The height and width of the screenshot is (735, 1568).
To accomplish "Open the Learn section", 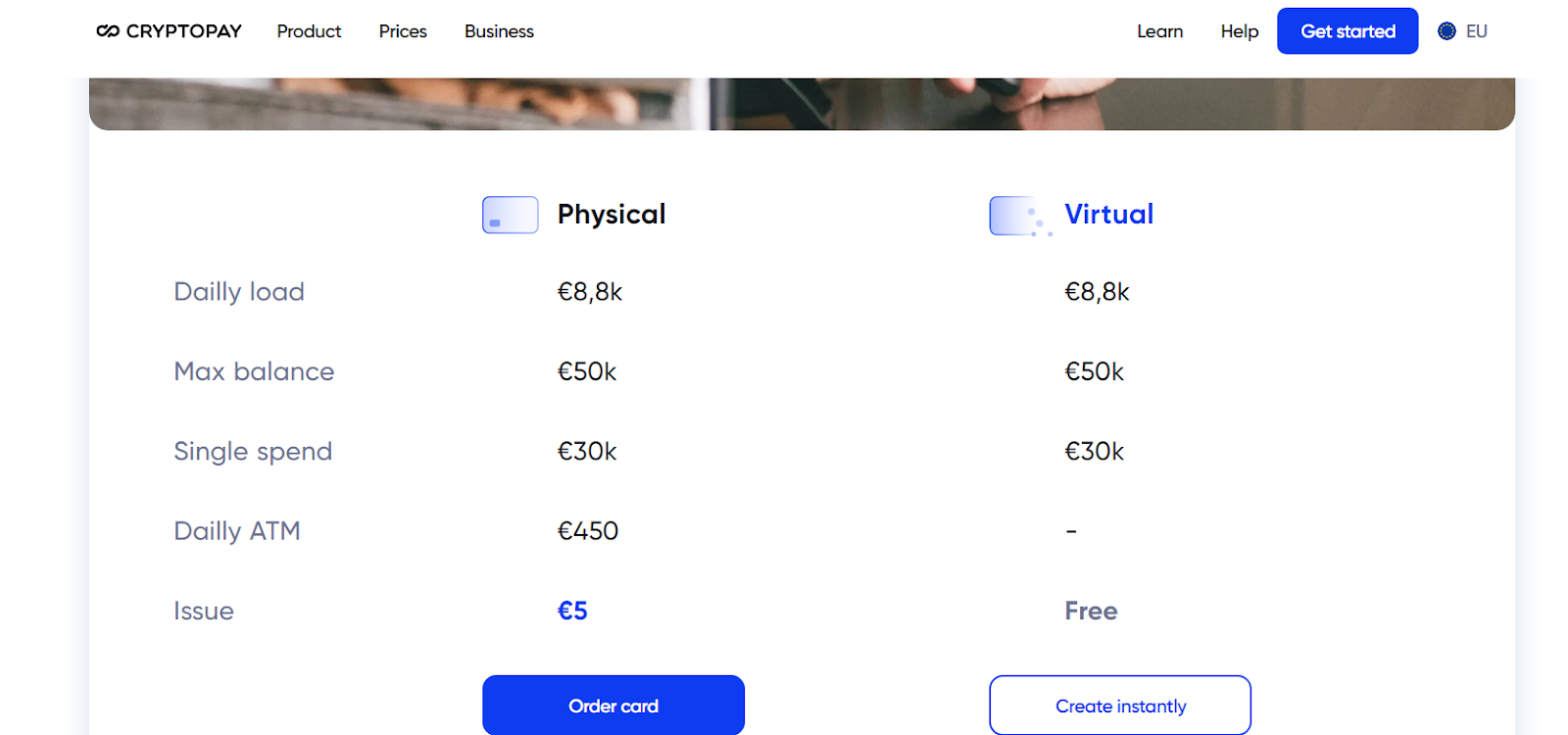I will coord(1159,31).
